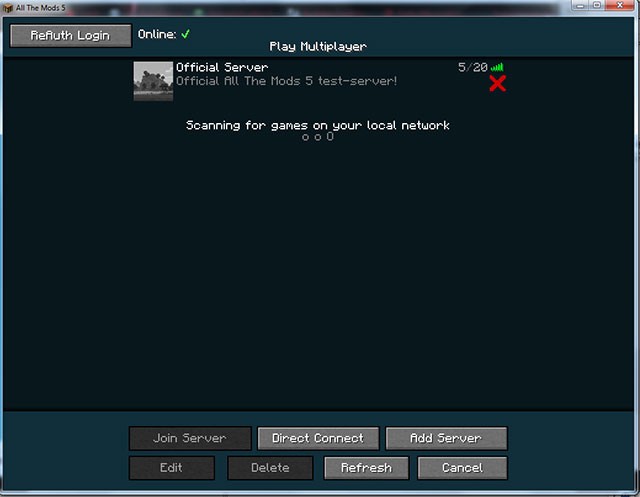The width and height of the screenshot is (640, 497).
Task: Refresh the server list
Action: coord(366,468)
